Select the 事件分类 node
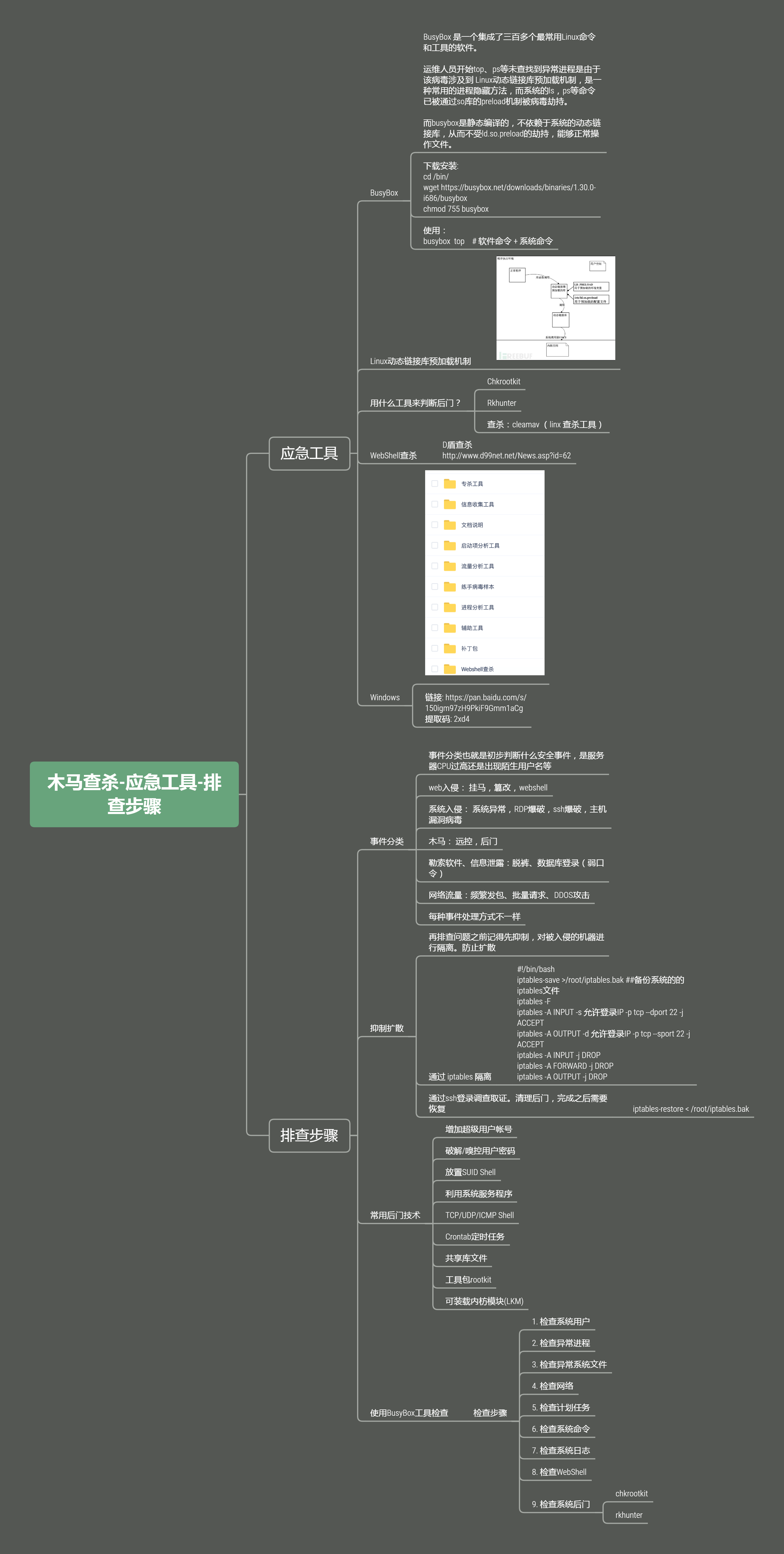 click(387, 842)
